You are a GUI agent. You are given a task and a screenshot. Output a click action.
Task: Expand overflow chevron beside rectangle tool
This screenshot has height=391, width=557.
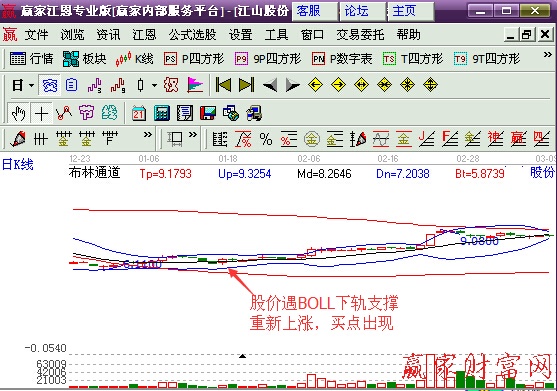[193, 135]
